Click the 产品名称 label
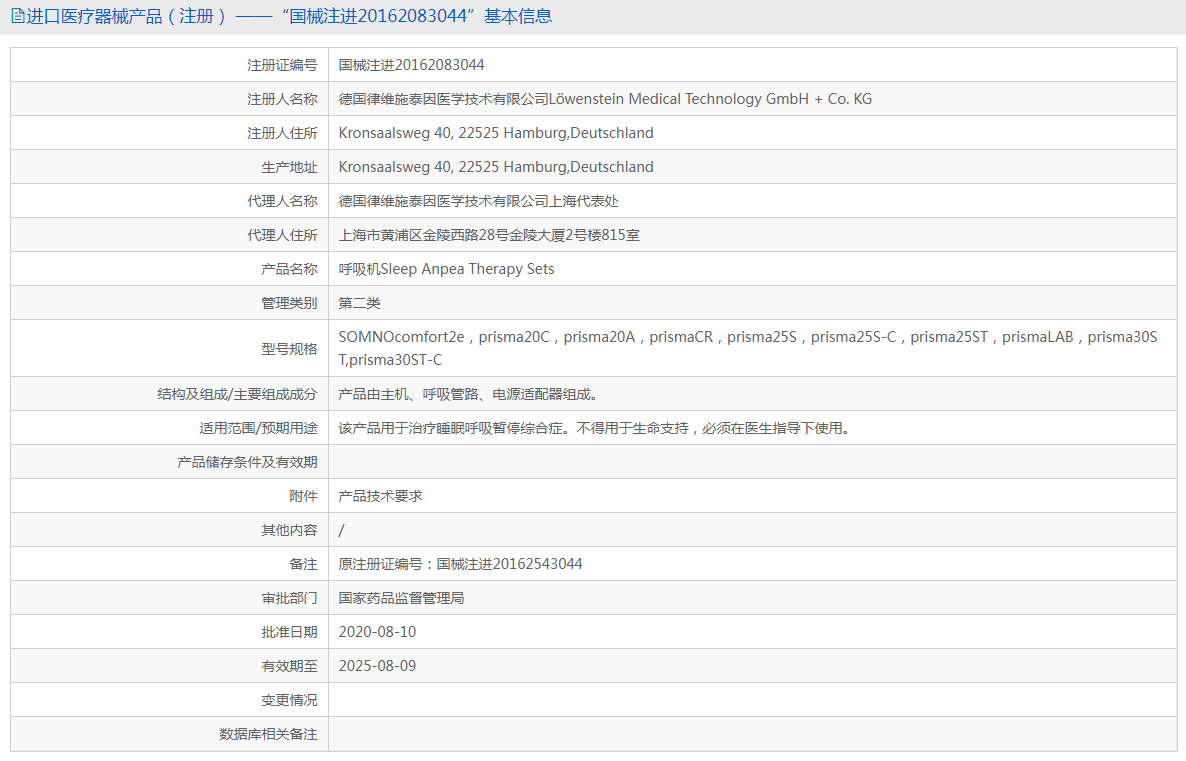Screen dimensions: 1186x761 pyautogui.click(x=290, y=269)
